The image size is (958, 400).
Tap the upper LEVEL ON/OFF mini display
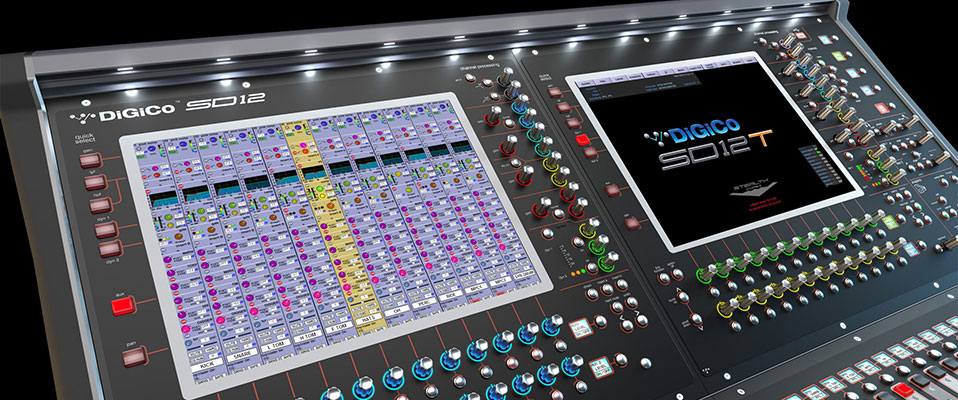pyautogui.click(x=581, y=328)
